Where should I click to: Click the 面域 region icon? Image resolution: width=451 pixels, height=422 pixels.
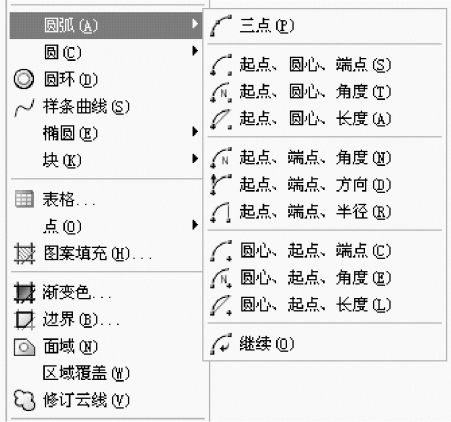point(24,347)
